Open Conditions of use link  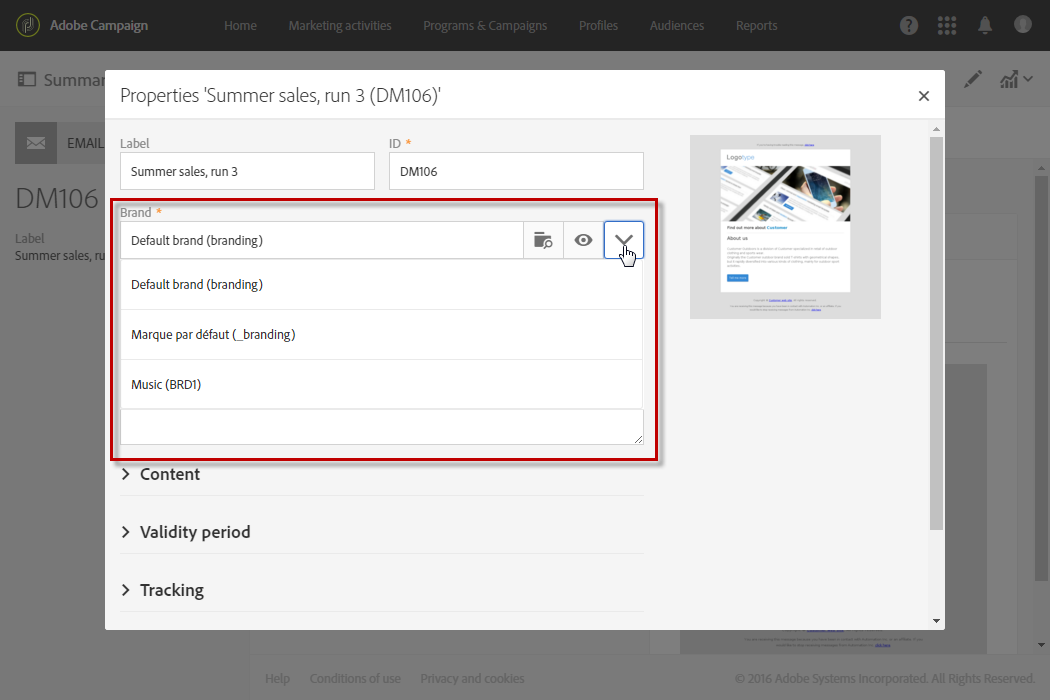355,679
